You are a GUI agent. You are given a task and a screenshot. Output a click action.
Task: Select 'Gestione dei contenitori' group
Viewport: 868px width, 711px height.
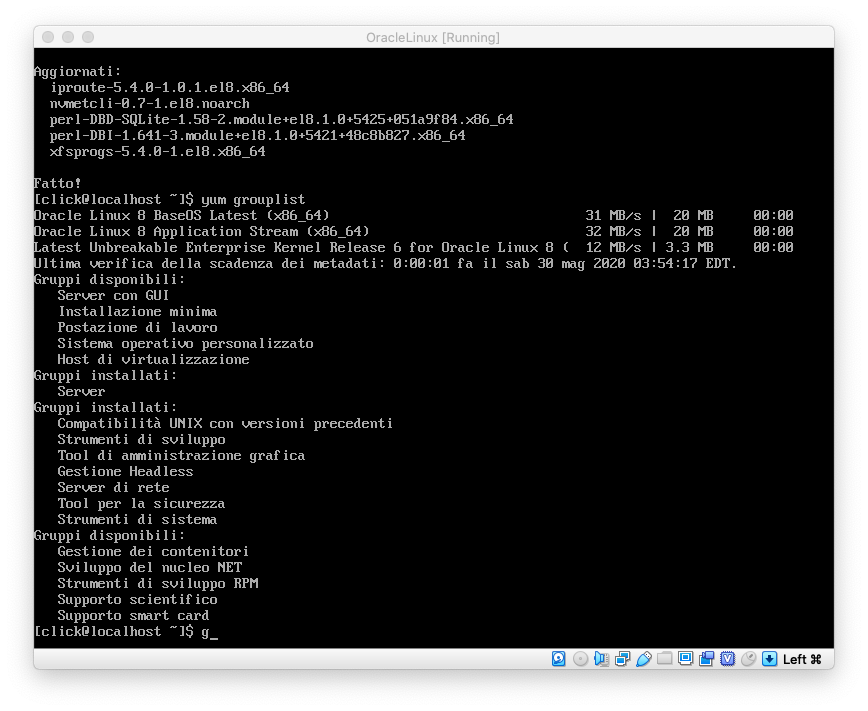click(153, 552)
